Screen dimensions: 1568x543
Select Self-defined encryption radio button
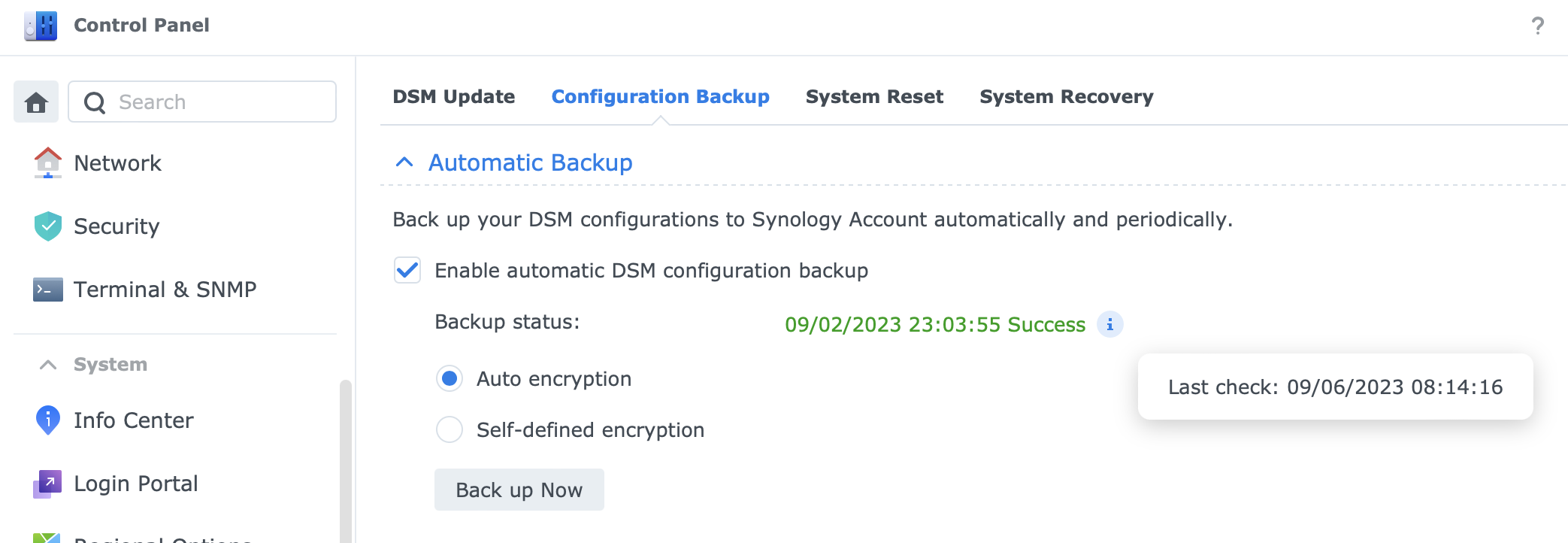pos(450,430)
